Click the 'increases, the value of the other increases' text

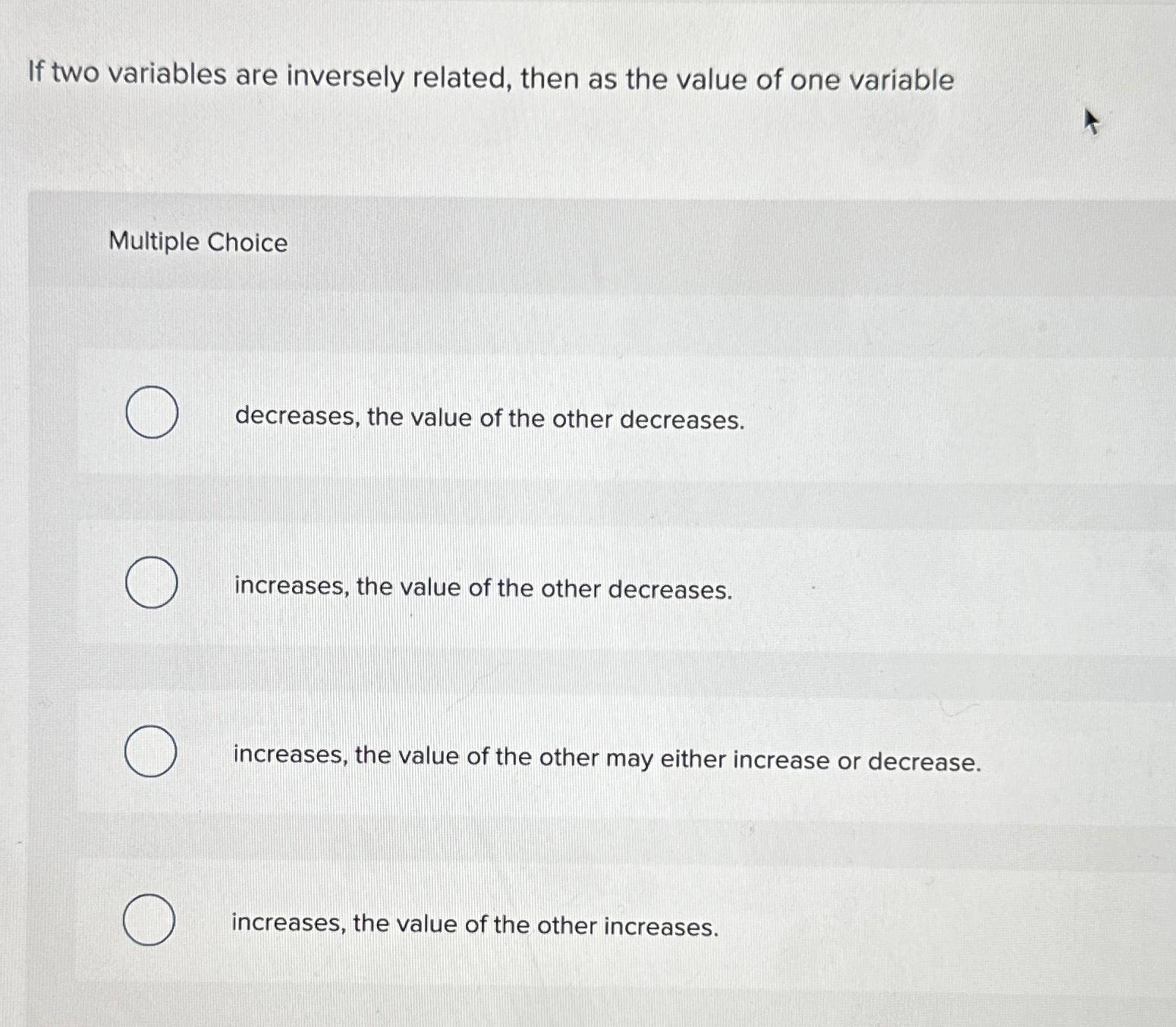point(474,924)
